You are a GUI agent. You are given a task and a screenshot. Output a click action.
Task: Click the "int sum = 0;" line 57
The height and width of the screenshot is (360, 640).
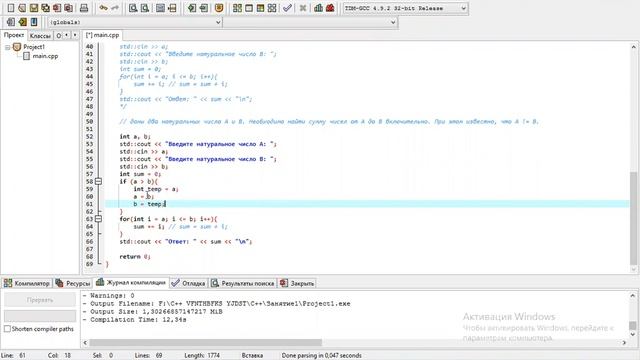[140, 174]
